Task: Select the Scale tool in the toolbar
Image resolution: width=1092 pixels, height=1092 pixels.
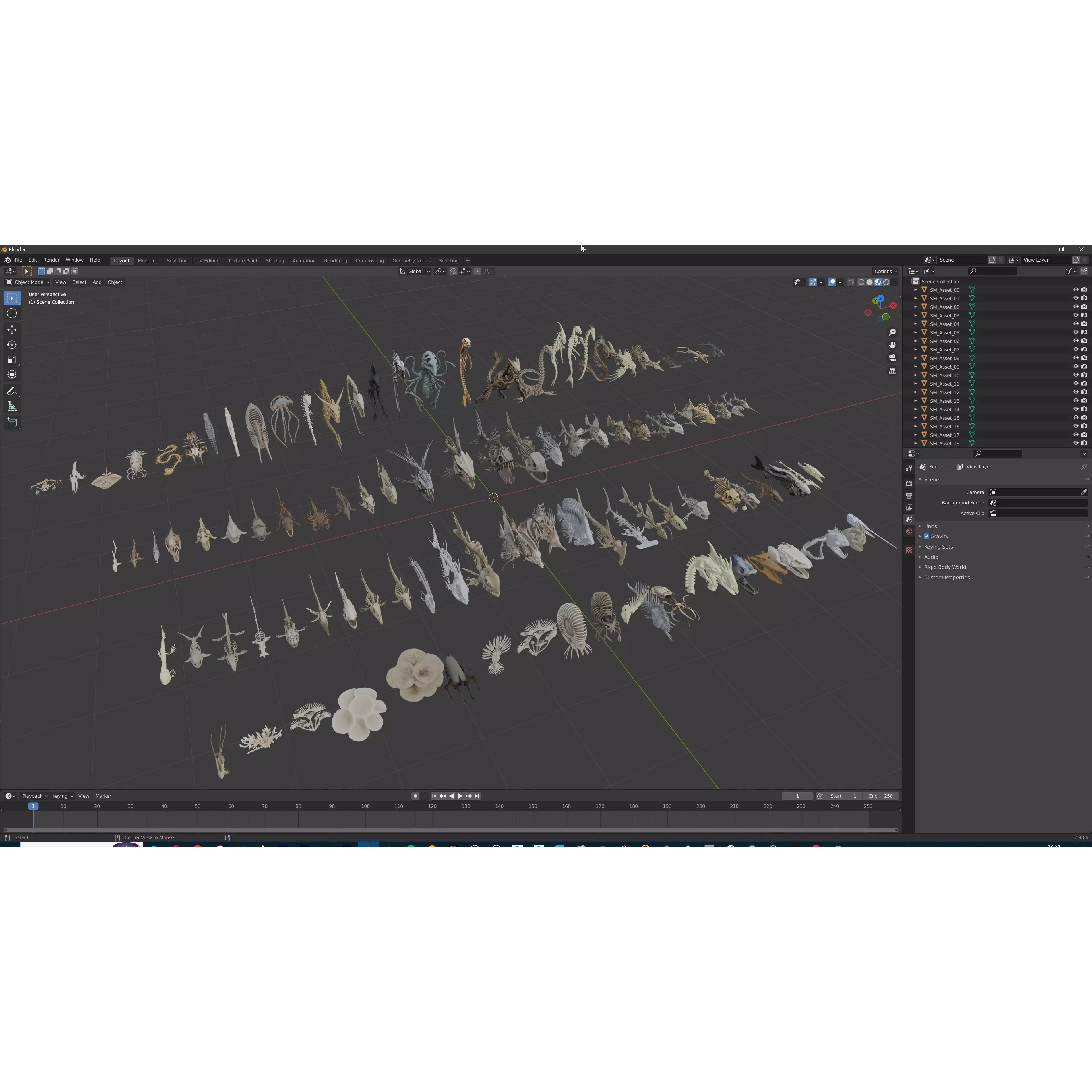Action: coord(12,359)
